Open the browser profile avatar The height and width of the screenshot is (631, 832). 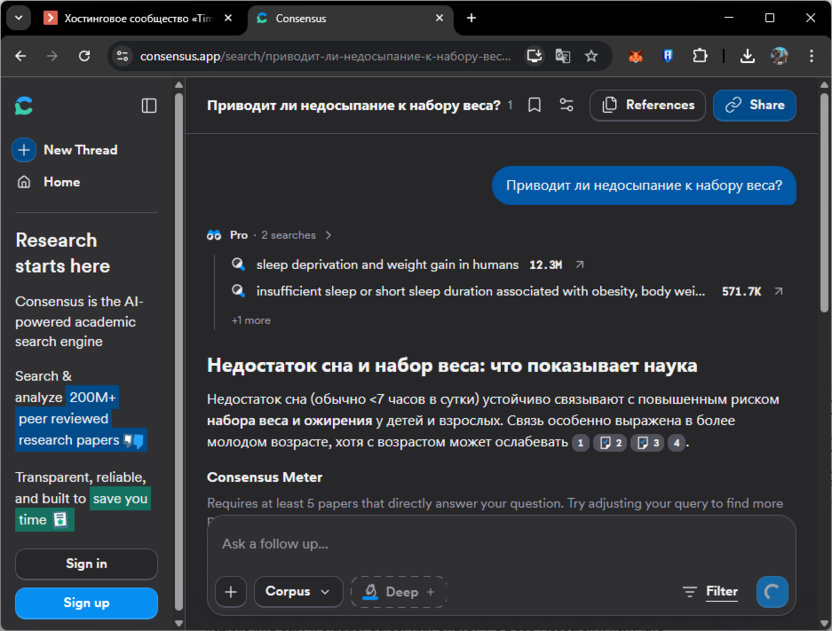tap(779, 56)
